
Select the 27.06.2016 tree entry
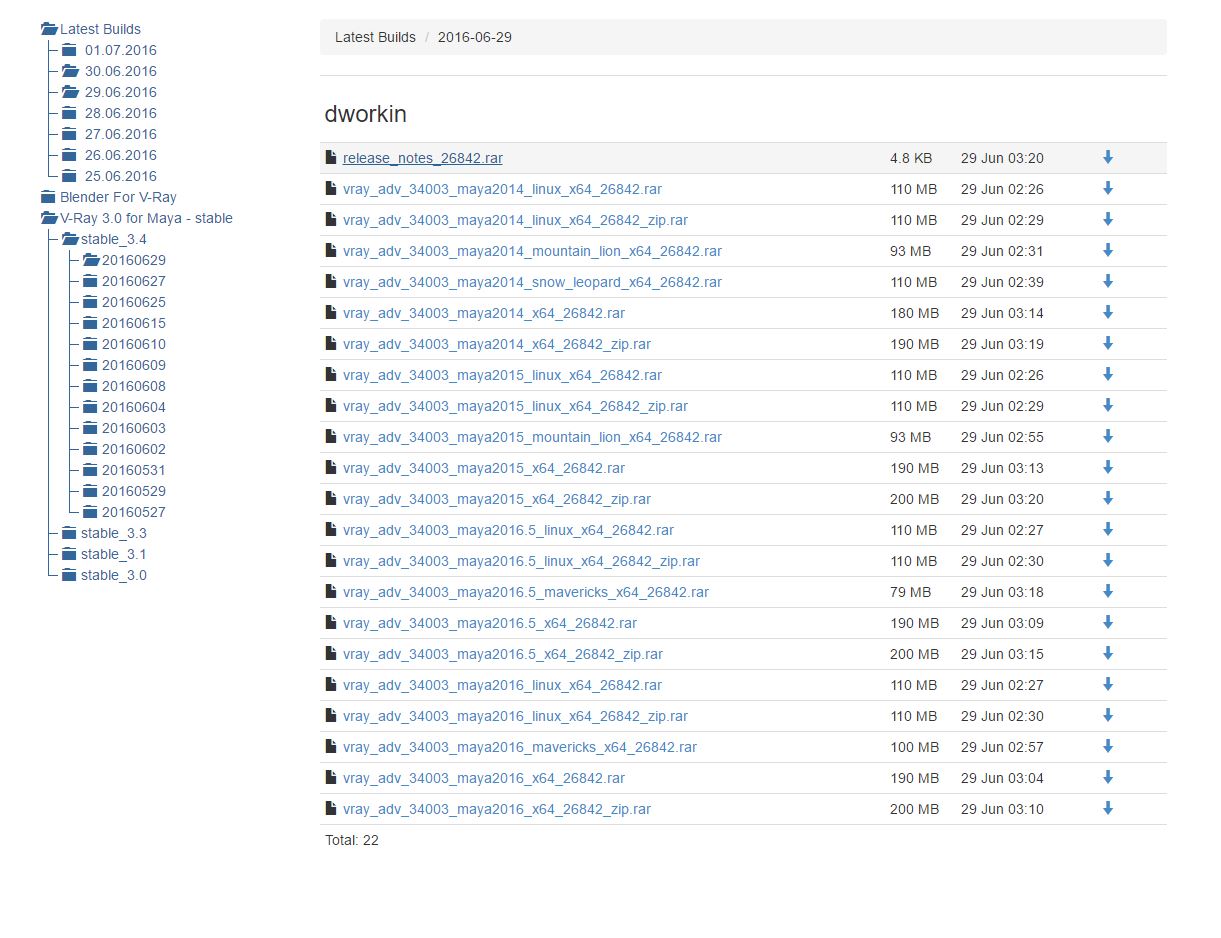pos(121,134)
